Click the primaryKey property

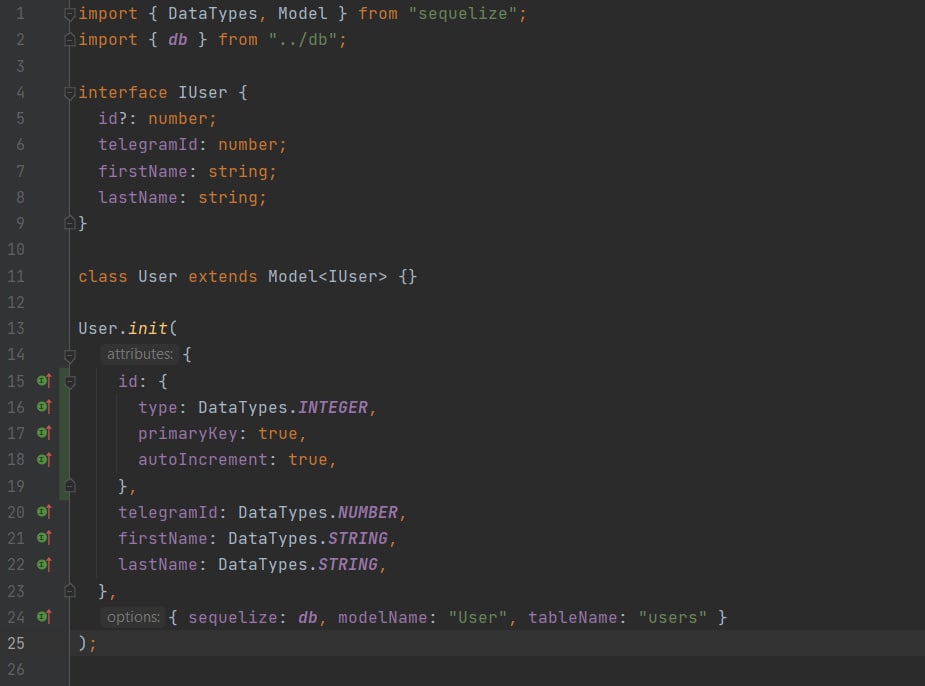pyautogui.click(x=187, y=433)
